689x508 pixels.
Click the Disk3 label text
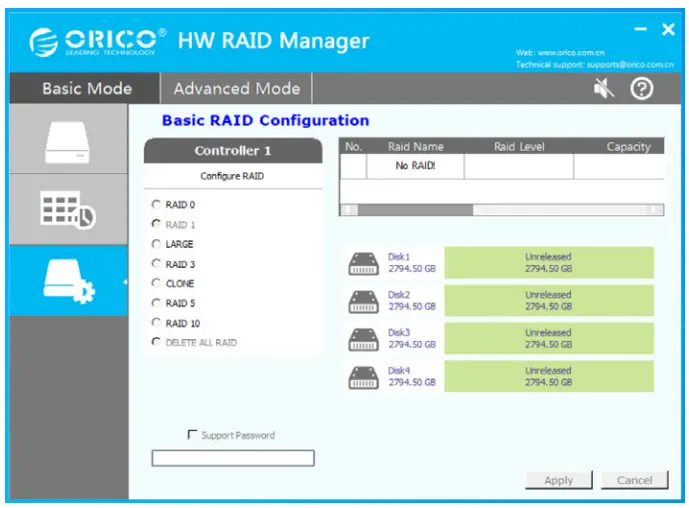point(399,333)
